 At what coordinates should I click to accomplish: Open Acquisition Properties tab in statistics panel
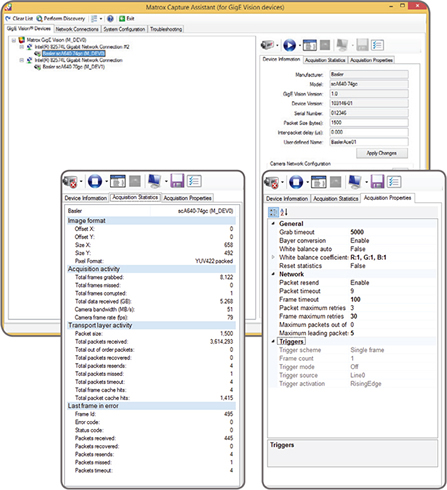pos(188,198)
